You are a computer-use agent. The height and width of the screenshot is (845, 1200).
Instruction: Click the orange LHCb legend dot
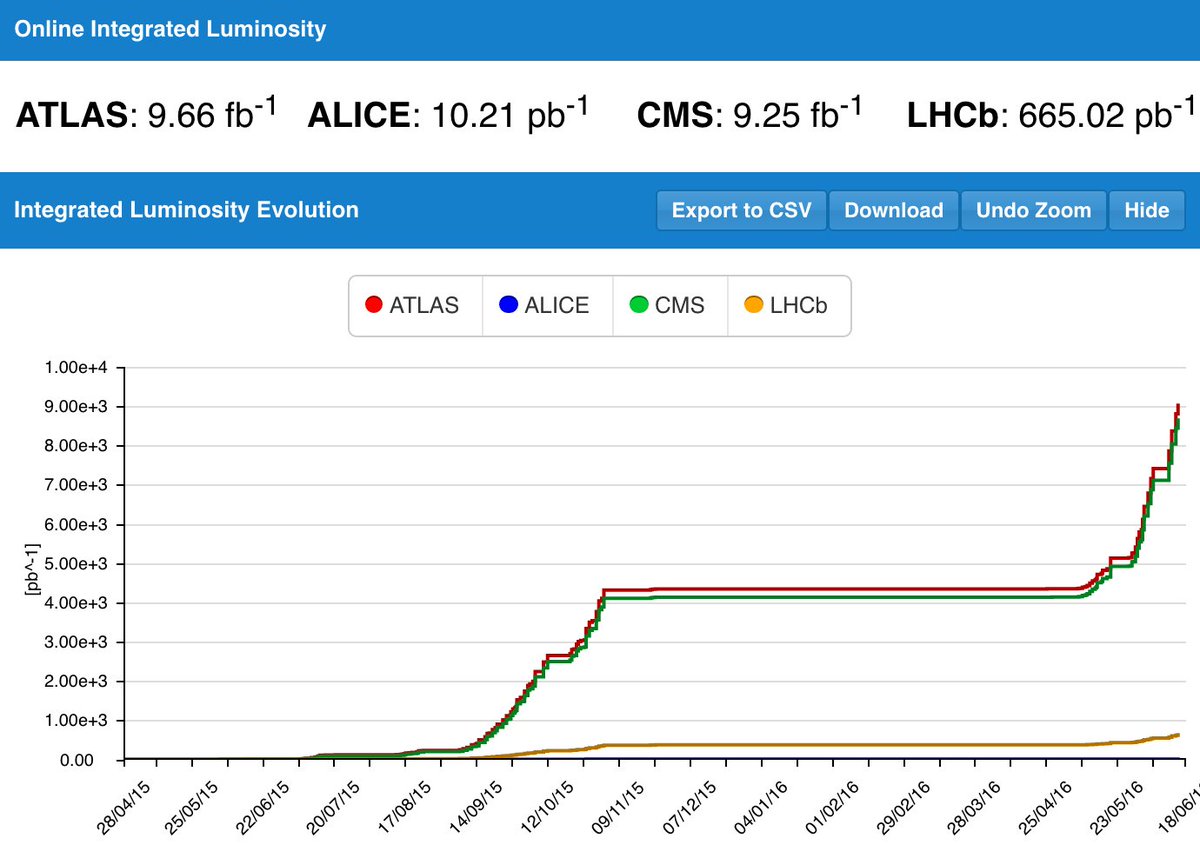(755, 306)
